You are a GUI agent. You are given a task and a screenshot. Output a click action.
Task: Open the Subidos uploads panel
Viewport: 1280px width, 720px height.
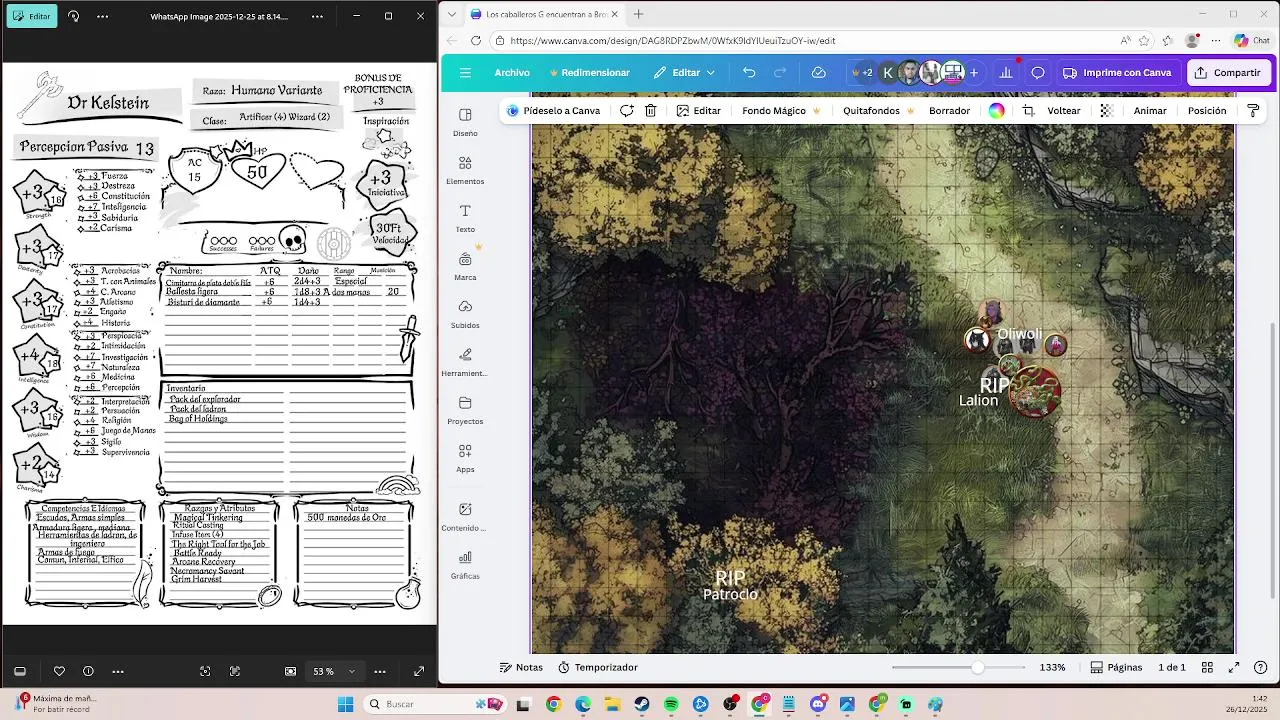pyautogui.click(x=465, y=313)
